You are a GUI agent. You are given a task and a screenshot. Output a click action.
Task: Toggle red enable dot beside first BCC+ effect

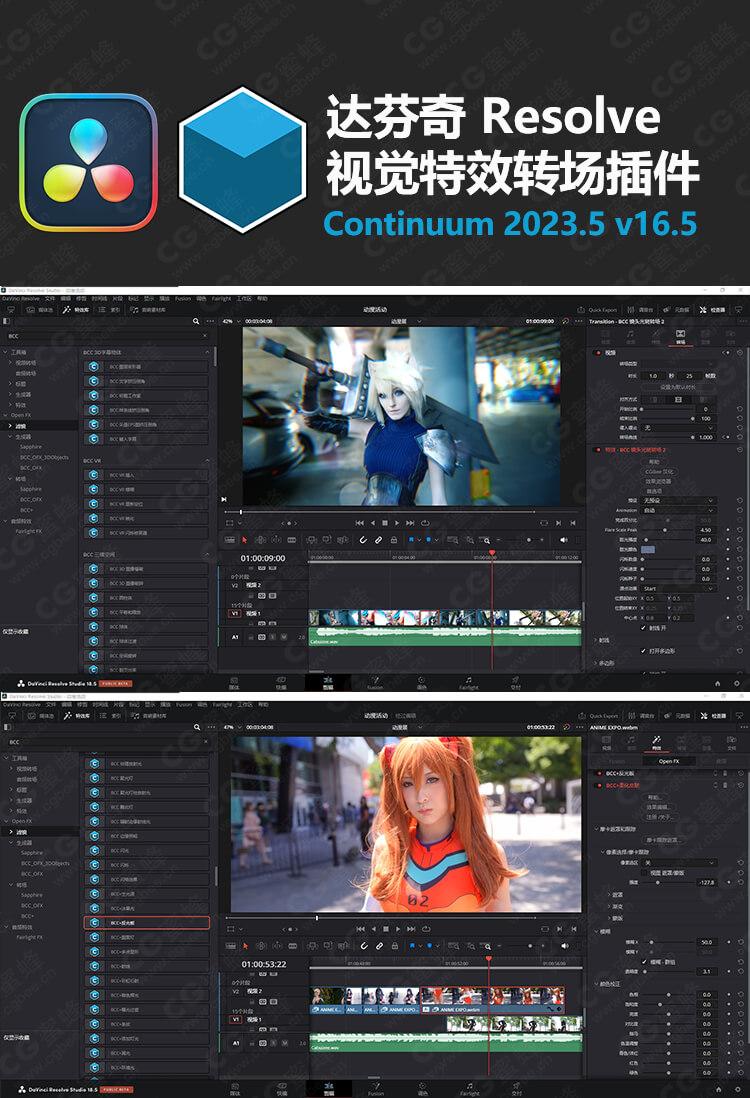599,773
